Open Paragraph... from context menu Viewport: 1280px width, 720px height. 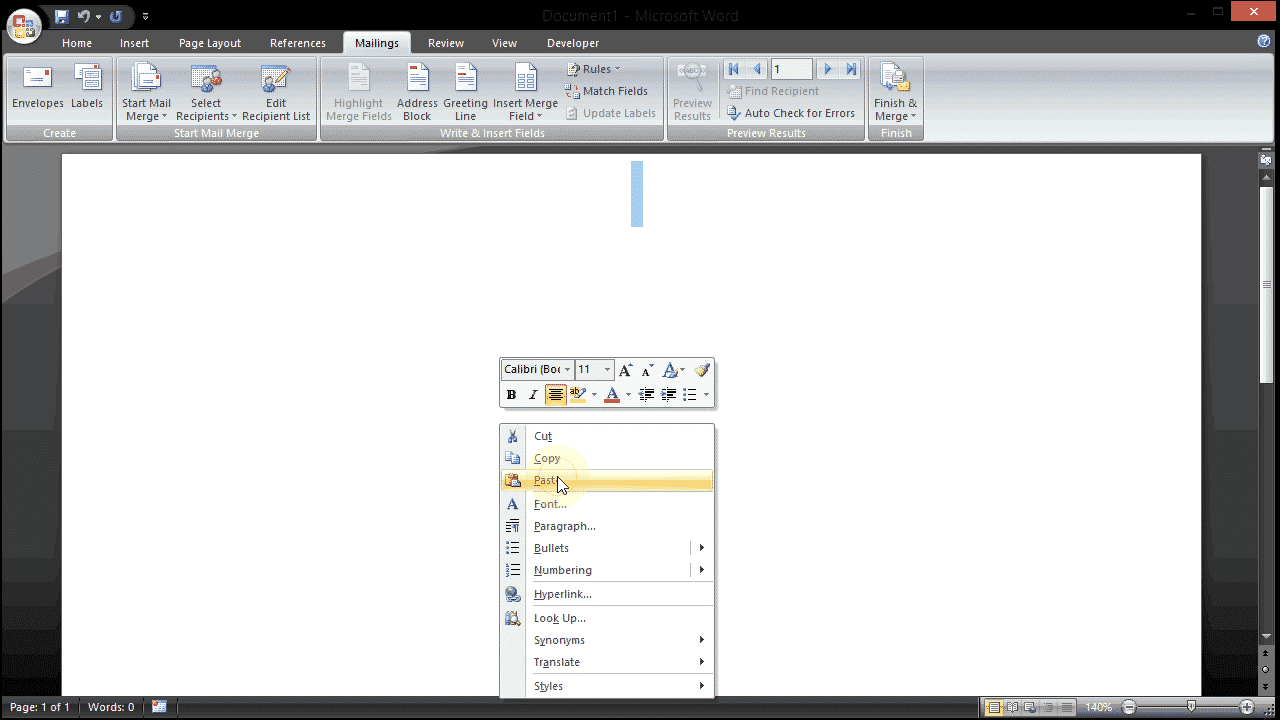(607, 526)
